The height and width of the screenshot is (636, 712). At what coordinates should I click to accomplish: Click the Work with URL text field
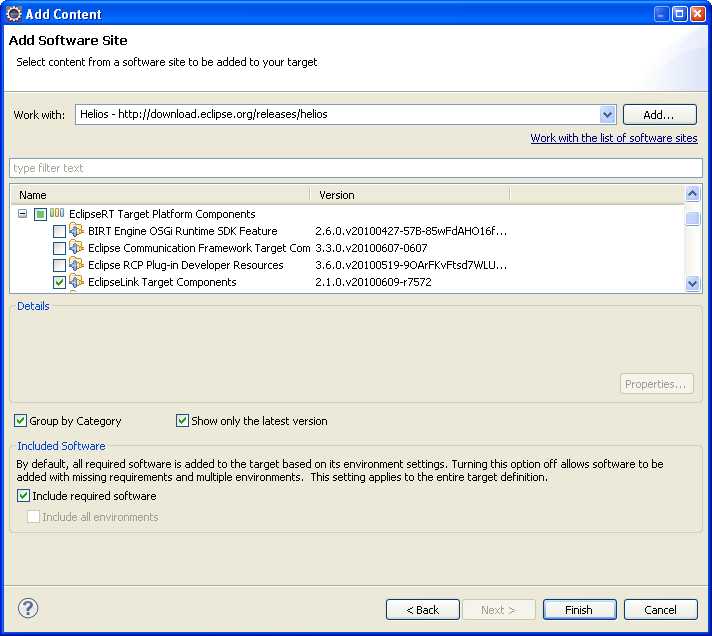[x=337, y=114]
